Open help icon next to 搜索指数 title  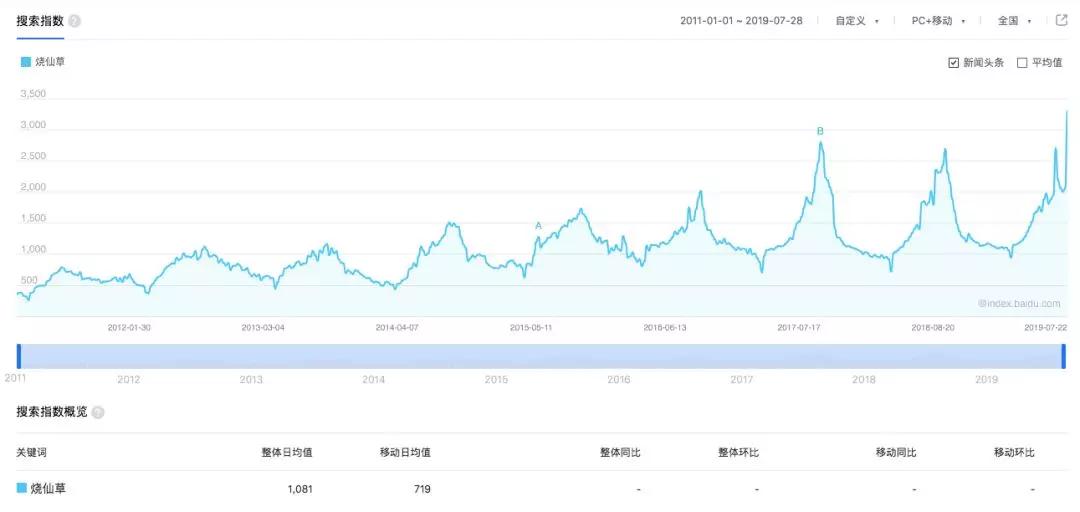[75, 21]
